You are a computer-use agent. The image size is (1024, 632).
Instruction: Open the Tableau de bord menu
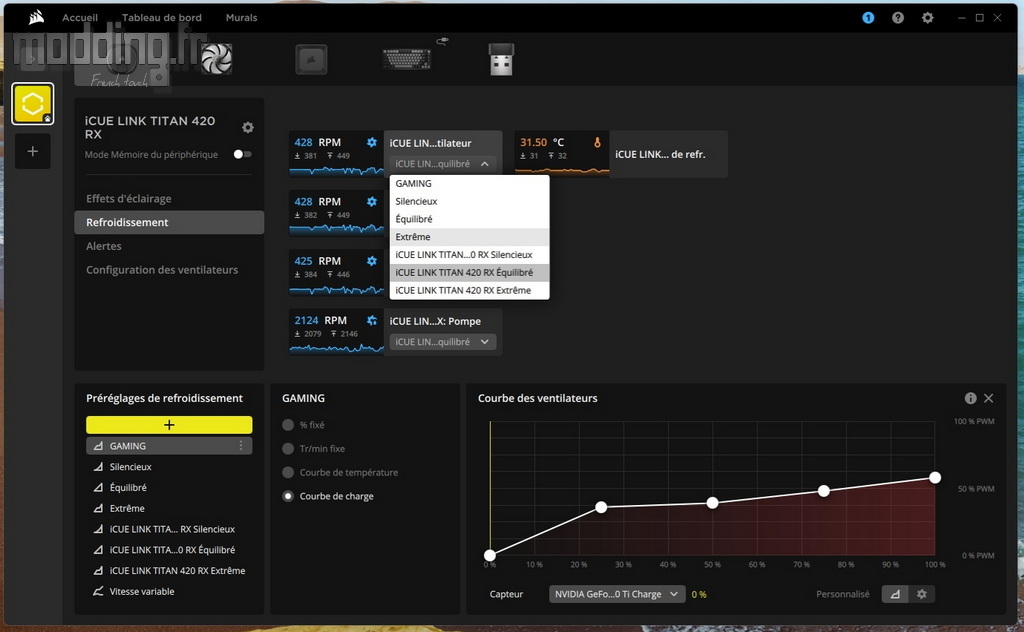click(162, 18)
